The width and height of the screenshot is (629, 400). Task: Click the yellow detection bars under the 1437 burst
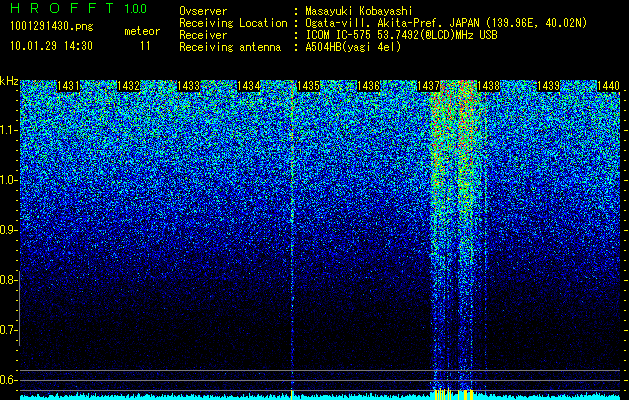(x=454, y=394)
